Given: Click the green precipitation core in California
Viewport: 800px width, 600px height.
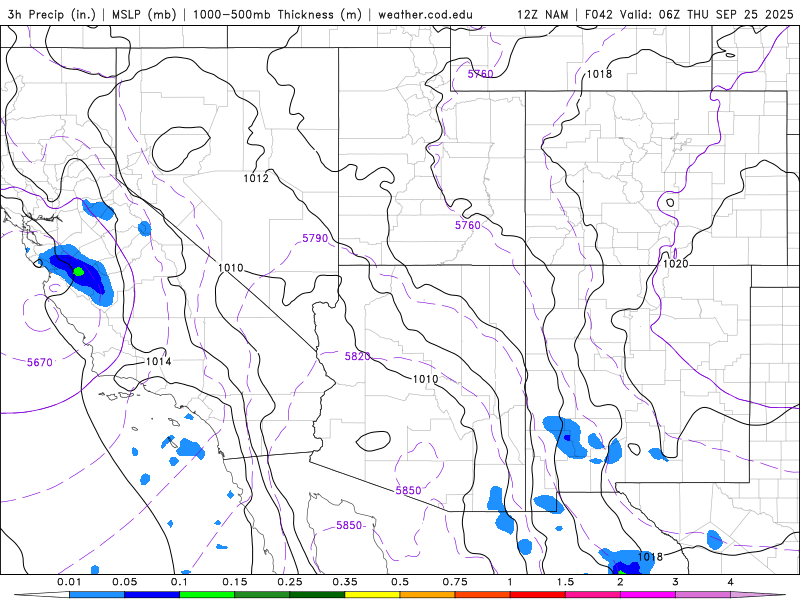Looking at the screenshot, I should click(79, 271).
